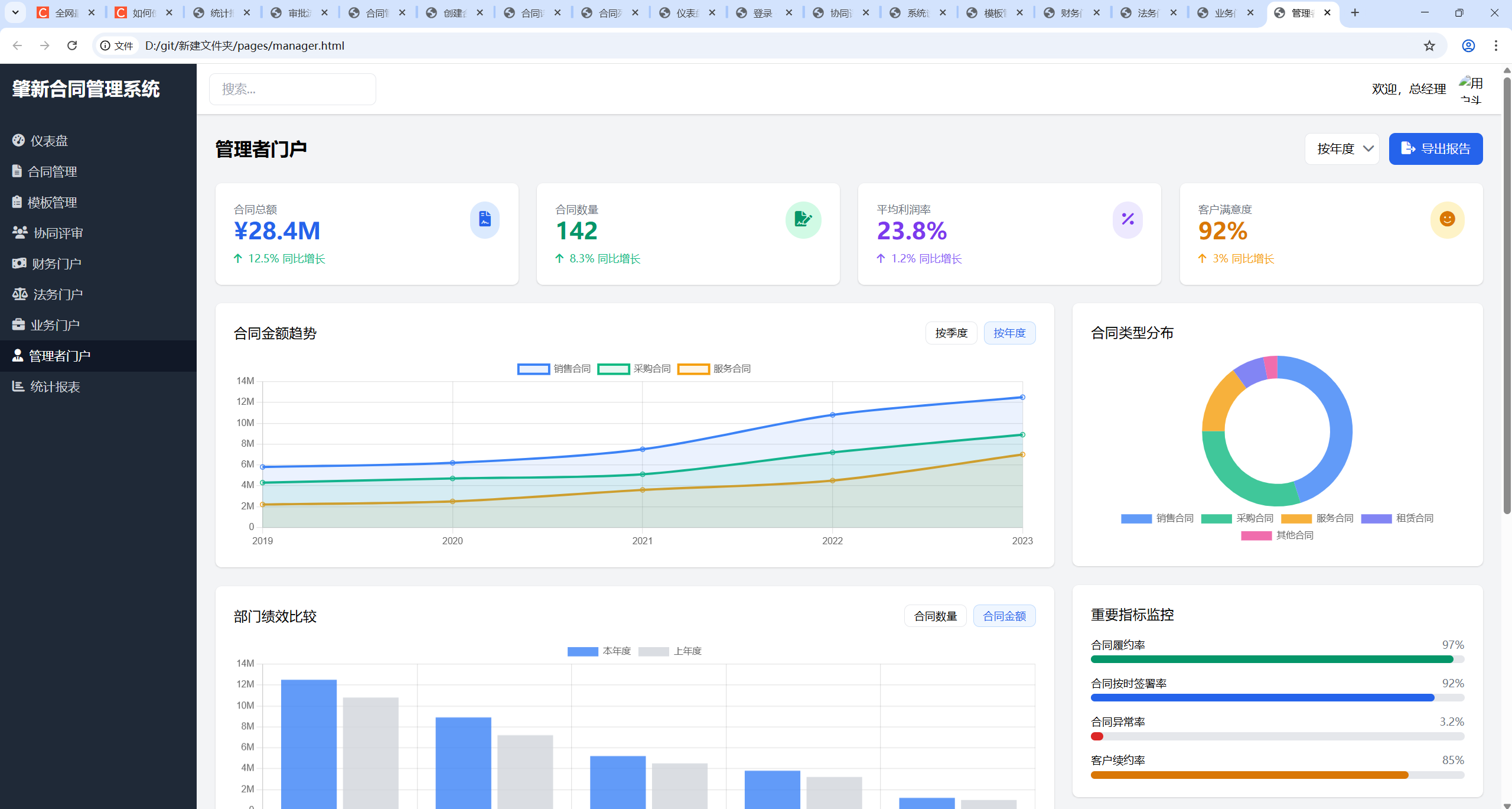This screenshot has width=1512, height=809.
Task: Click the customer satisfaction smiley icon
Action: (1446, 219)
